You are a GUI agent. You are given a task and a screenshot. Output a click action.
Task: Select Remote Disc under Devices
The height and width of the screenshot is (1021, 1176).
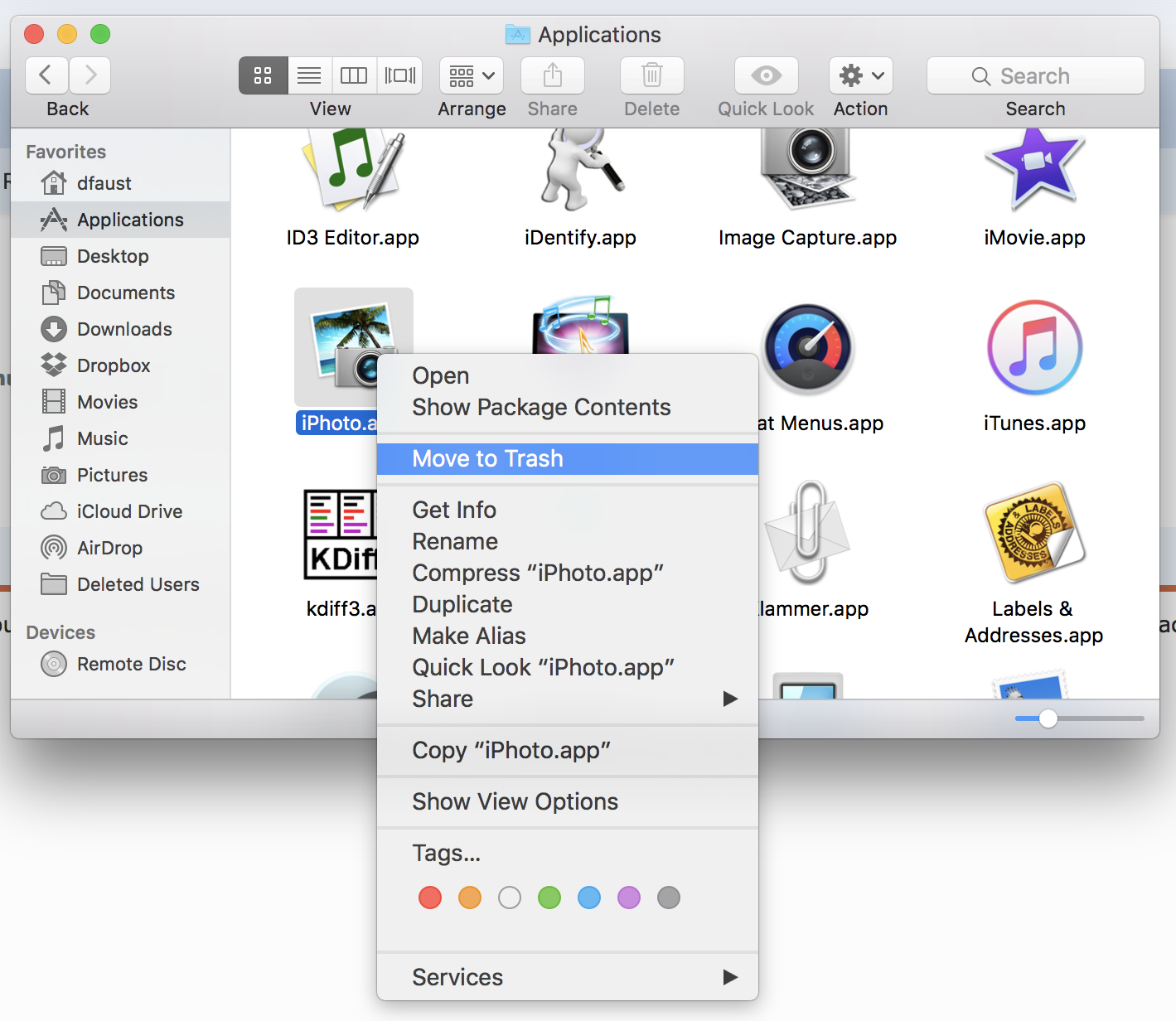[x=121, y=664]
